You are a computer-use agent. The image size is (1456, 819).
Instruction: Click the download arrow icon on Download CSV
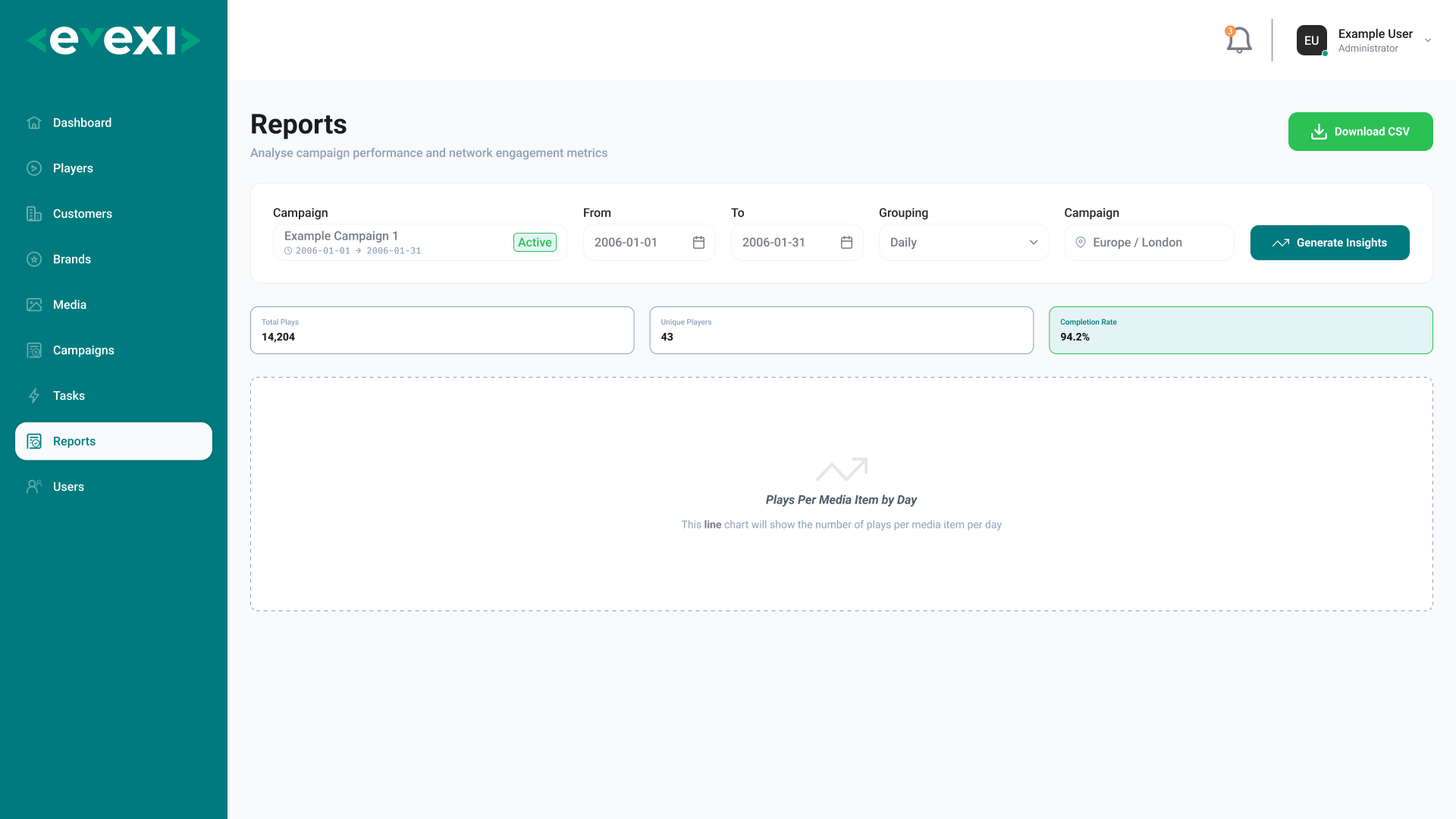click(1319, 132)
